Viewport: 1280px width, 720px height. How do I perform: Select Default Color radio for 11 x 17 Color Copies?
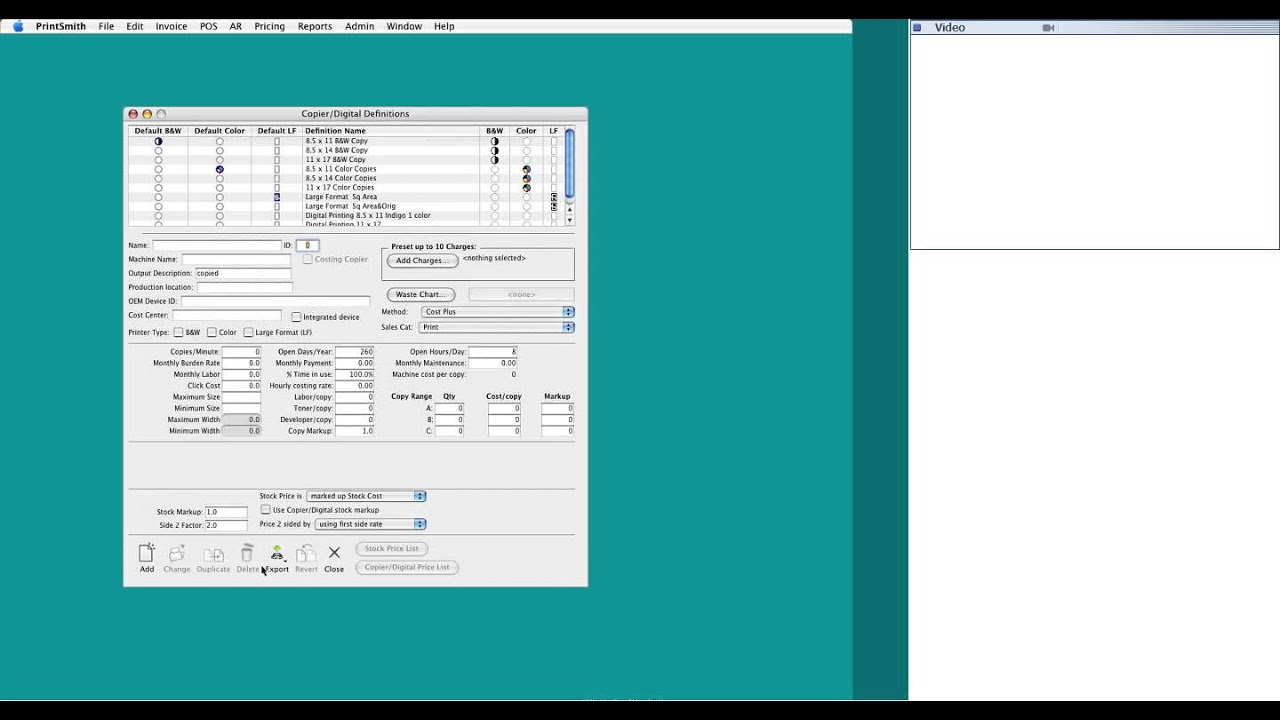[x=219, y=188]
